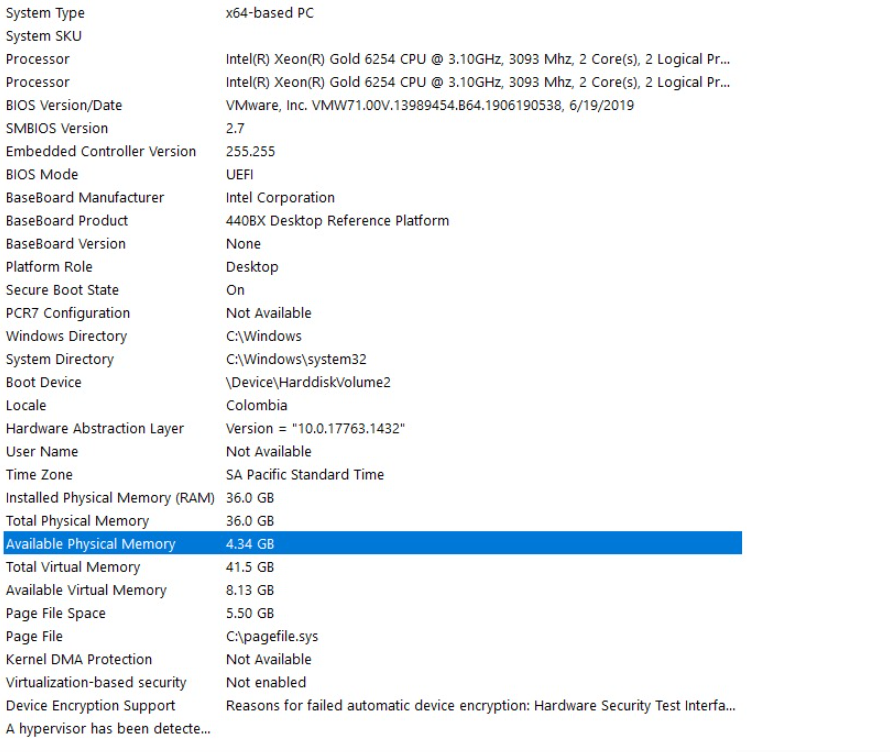Select the Available Virtual Memory row
This screenshot has height=752, width=890.
(86, 590)
